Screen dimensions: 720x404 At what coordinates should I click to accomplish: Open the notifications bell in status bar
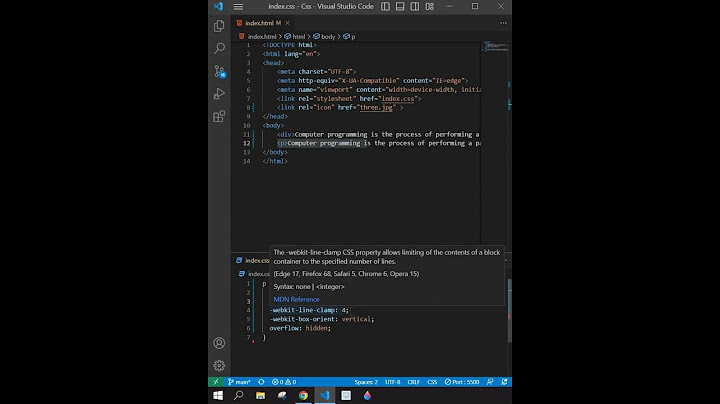504,382
